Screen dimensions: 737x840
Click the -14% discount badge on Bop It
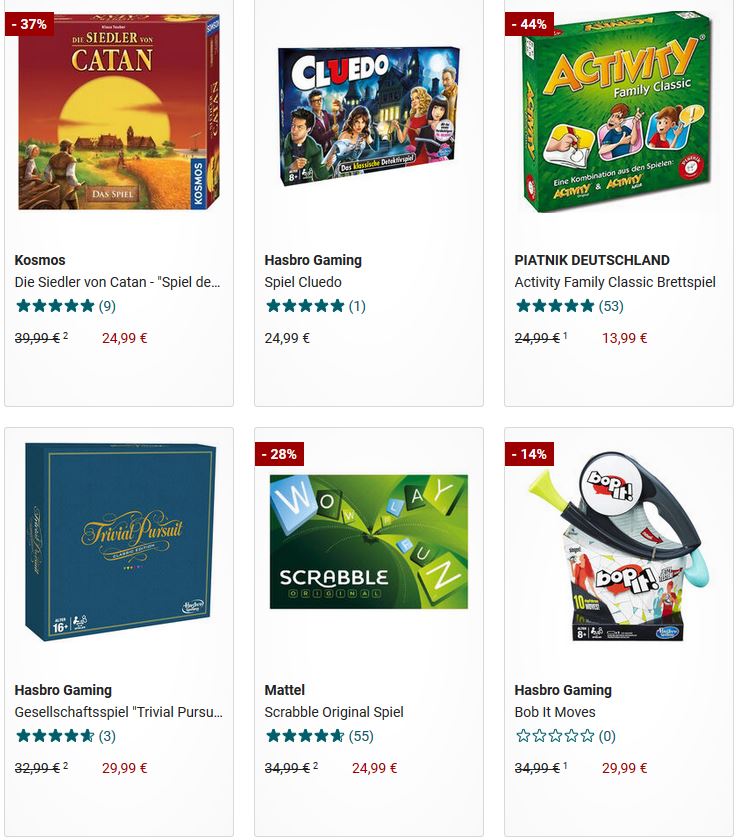click(529, 454)
